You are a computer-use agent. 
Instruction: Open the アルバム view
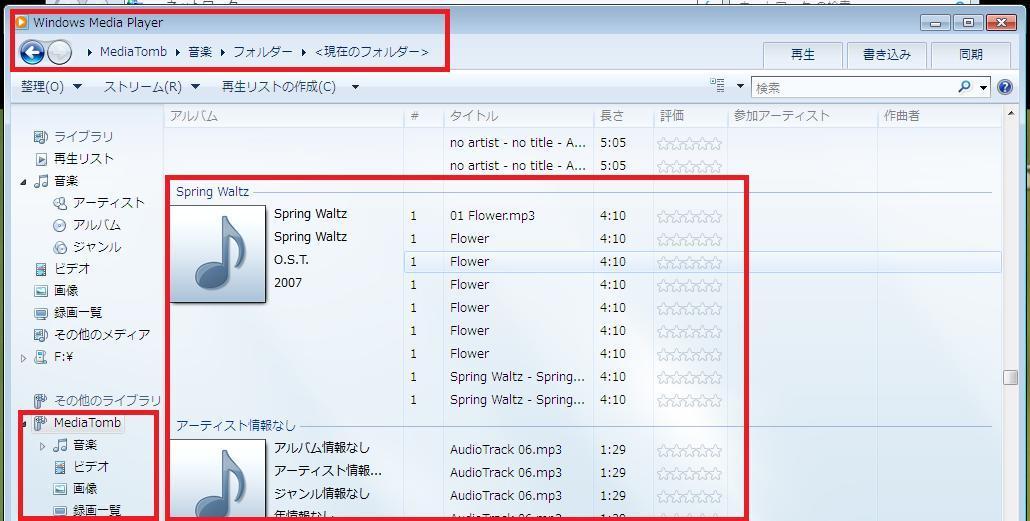(97, 225)
